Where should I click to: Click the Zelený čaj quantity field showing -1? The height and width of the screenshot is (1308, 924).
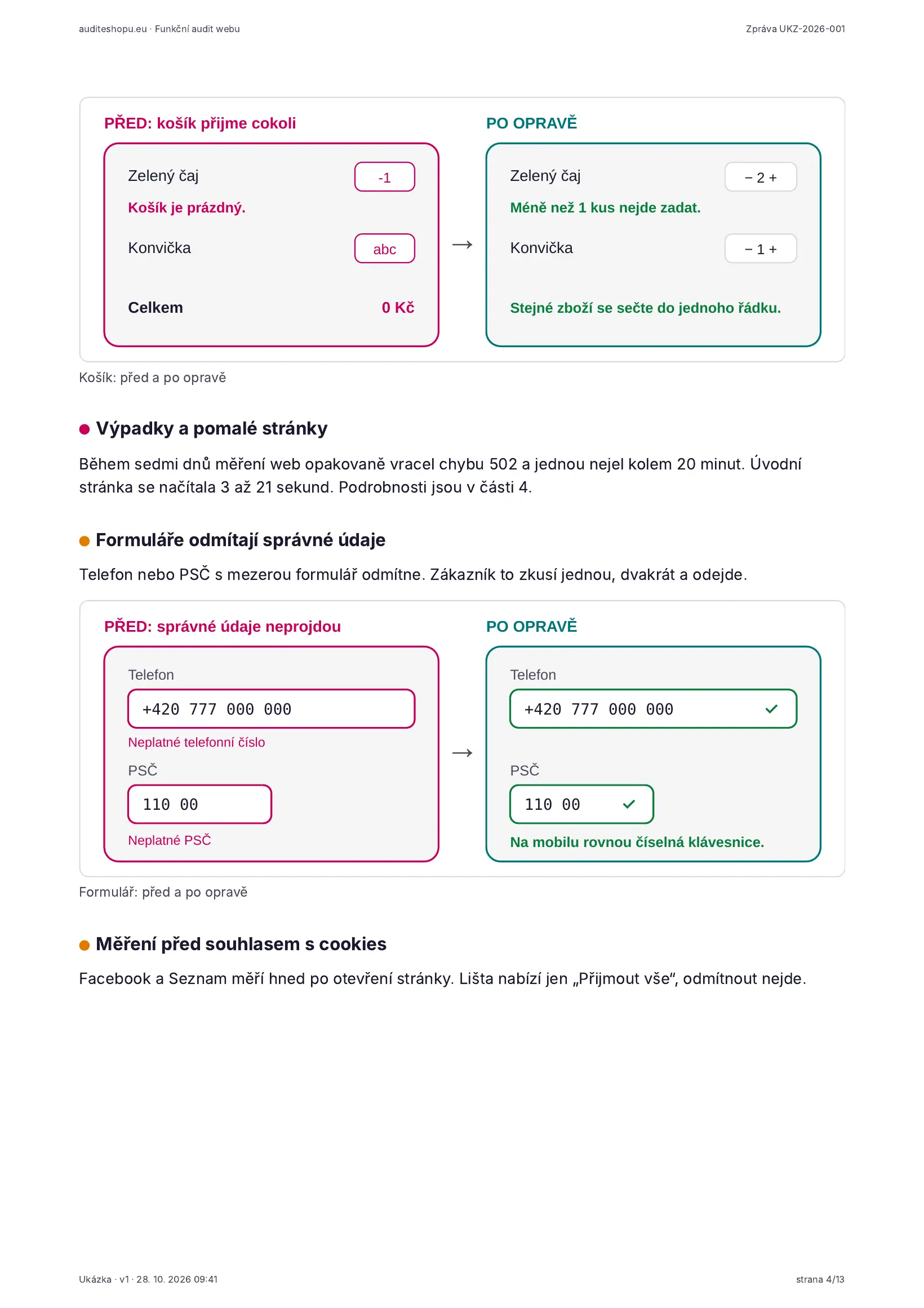click(x=384, y=176)
